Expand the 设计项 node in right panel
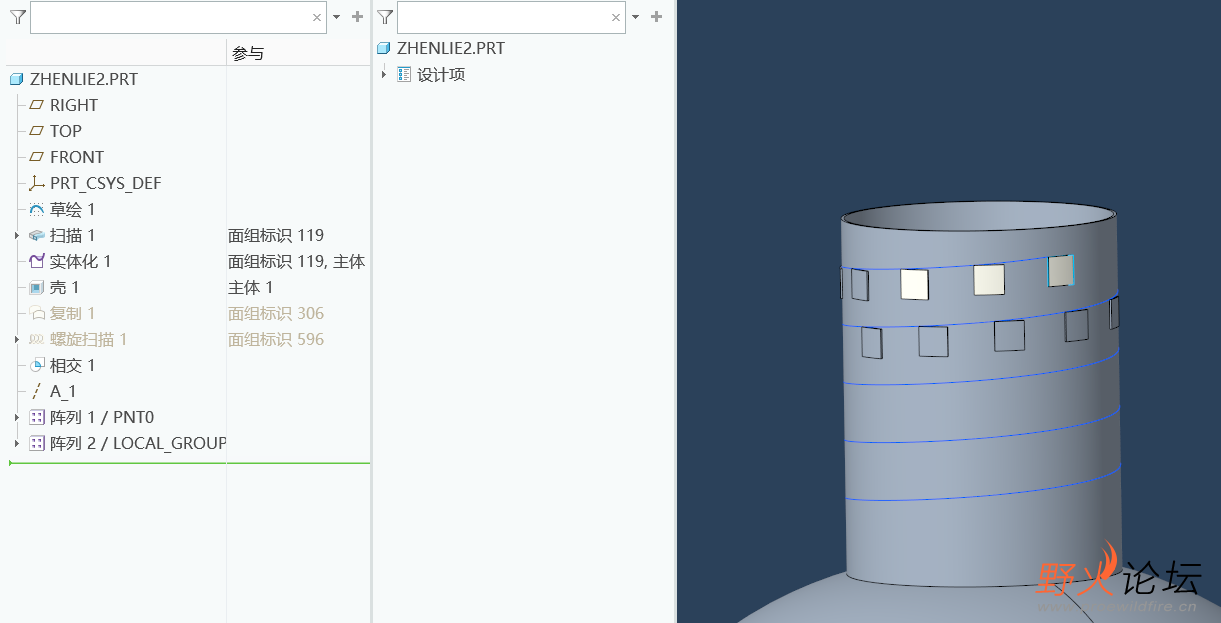 coord(384,74)
